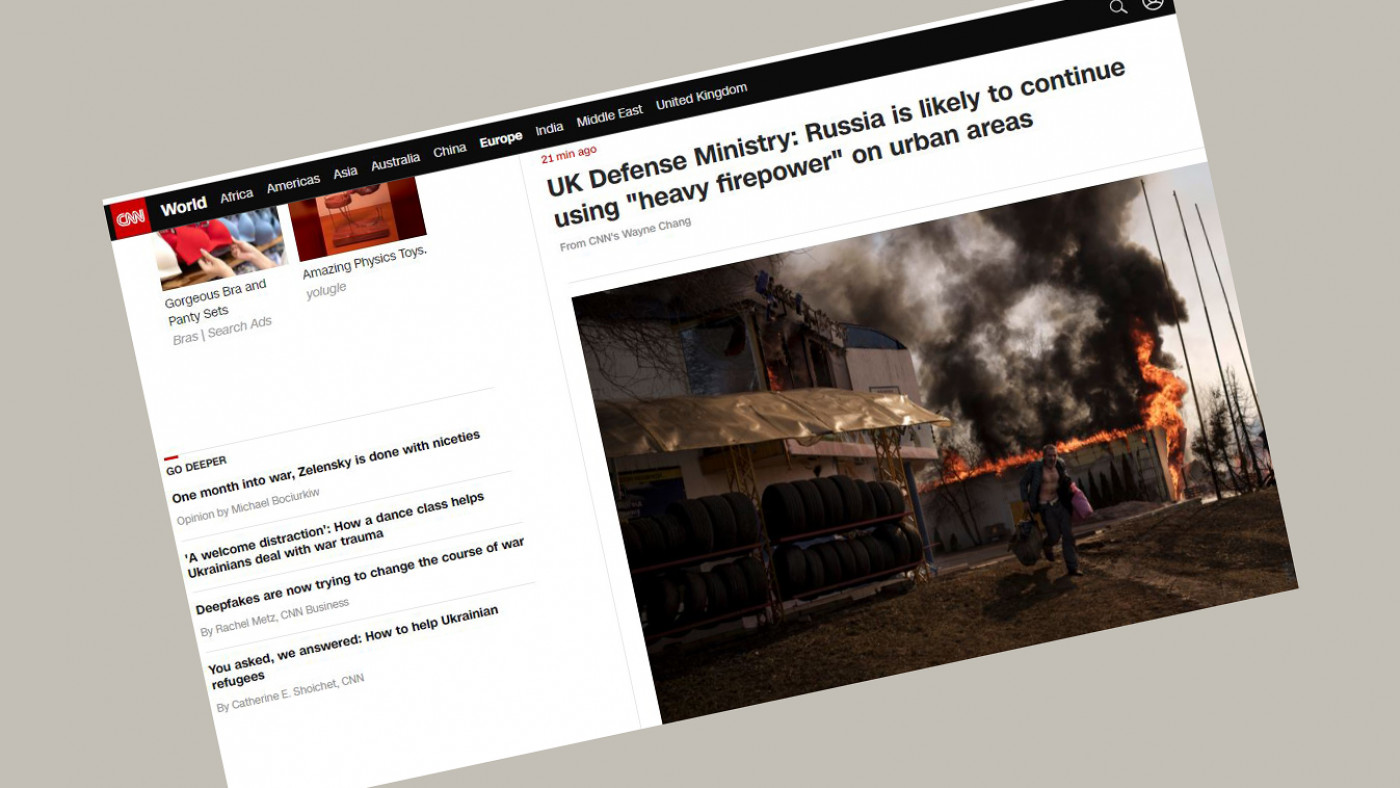Open 'Zelensky is done with niceties' article
The width and height of the screenshot is (1400, 788).
tap(326, 466)
